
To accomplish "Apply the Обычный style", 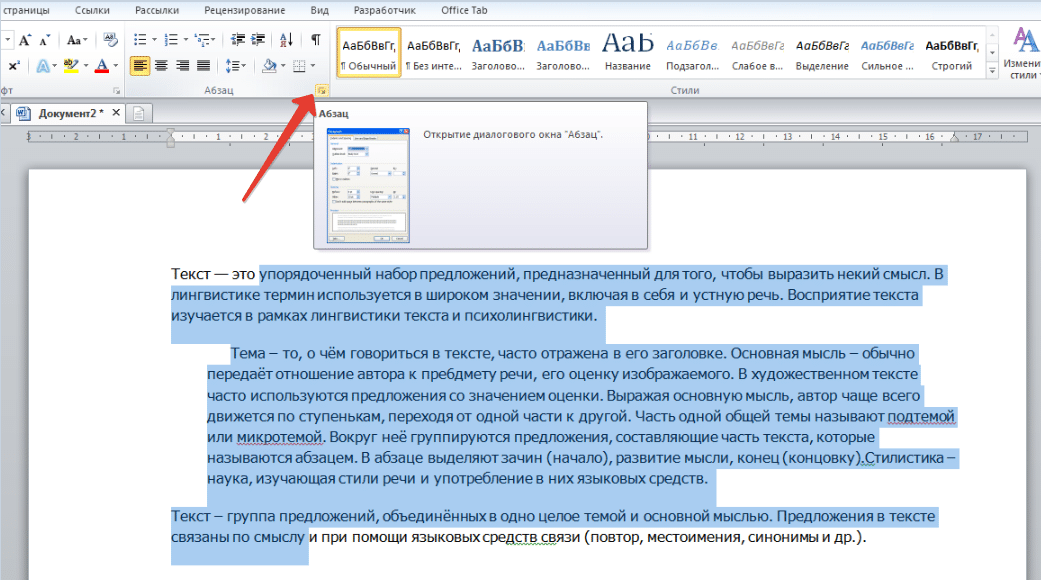I will (x=369, y=52).
